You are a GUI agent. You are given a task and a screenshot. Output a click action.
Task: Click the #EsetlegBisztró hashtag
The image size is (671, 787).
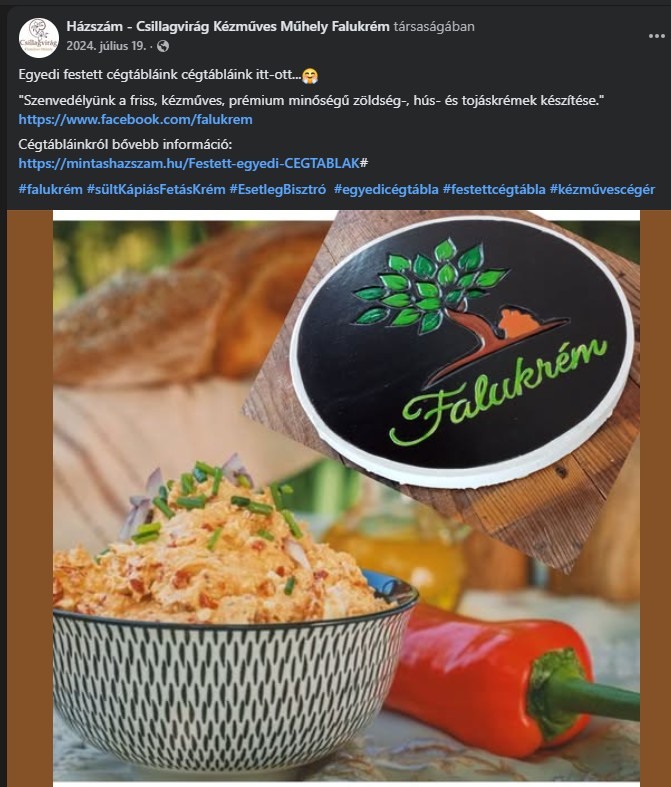pos(278,189)
